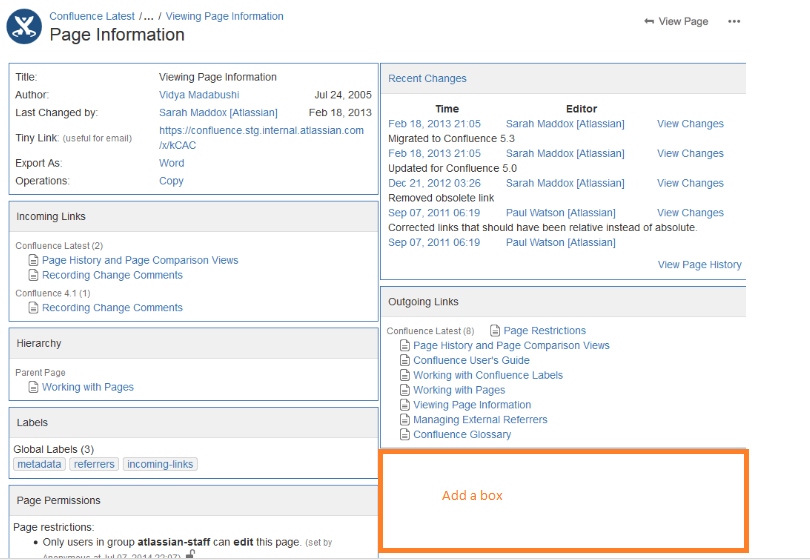The width and height of the screenshot is (810, 560).
Task: Click page icon next to Page Restrictions
Action: [495, 331]
